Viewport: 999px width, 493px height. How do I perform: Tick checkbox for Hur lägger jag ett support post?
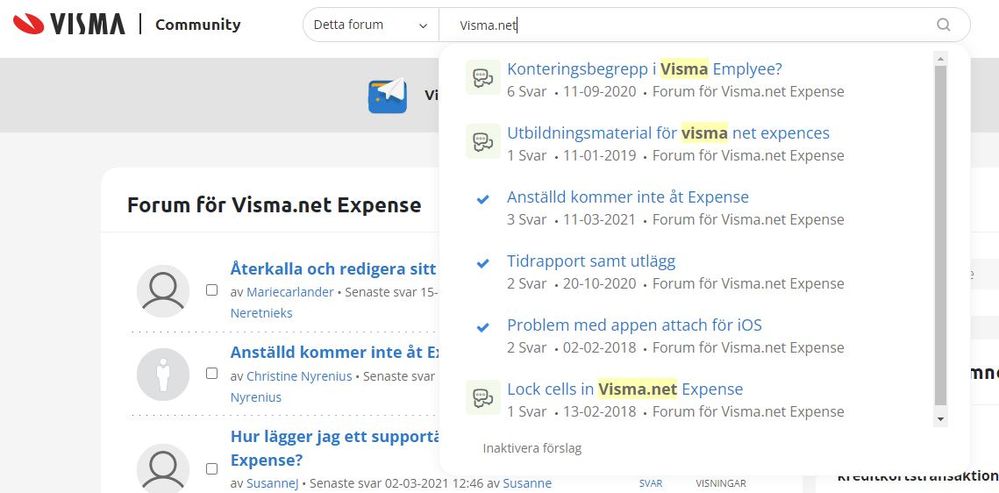point(212,469)
